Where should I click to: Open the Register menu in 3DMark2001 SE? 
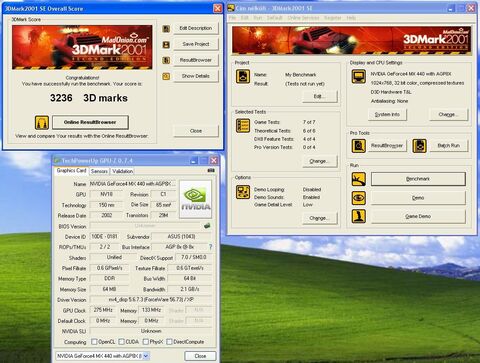tap(333, 18)
